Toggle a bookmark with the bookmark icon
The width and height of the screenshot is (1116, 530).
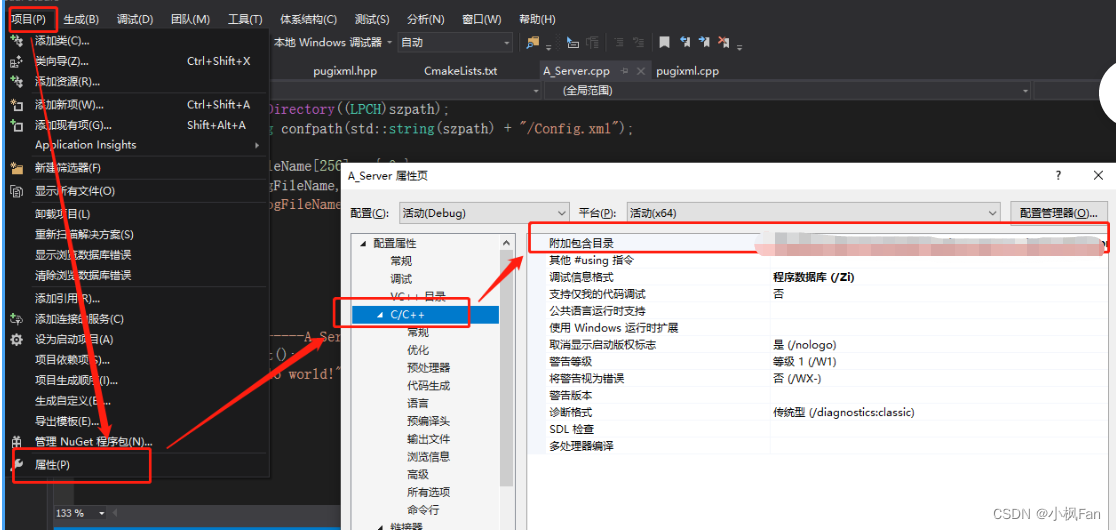click(x=664, y=43)
